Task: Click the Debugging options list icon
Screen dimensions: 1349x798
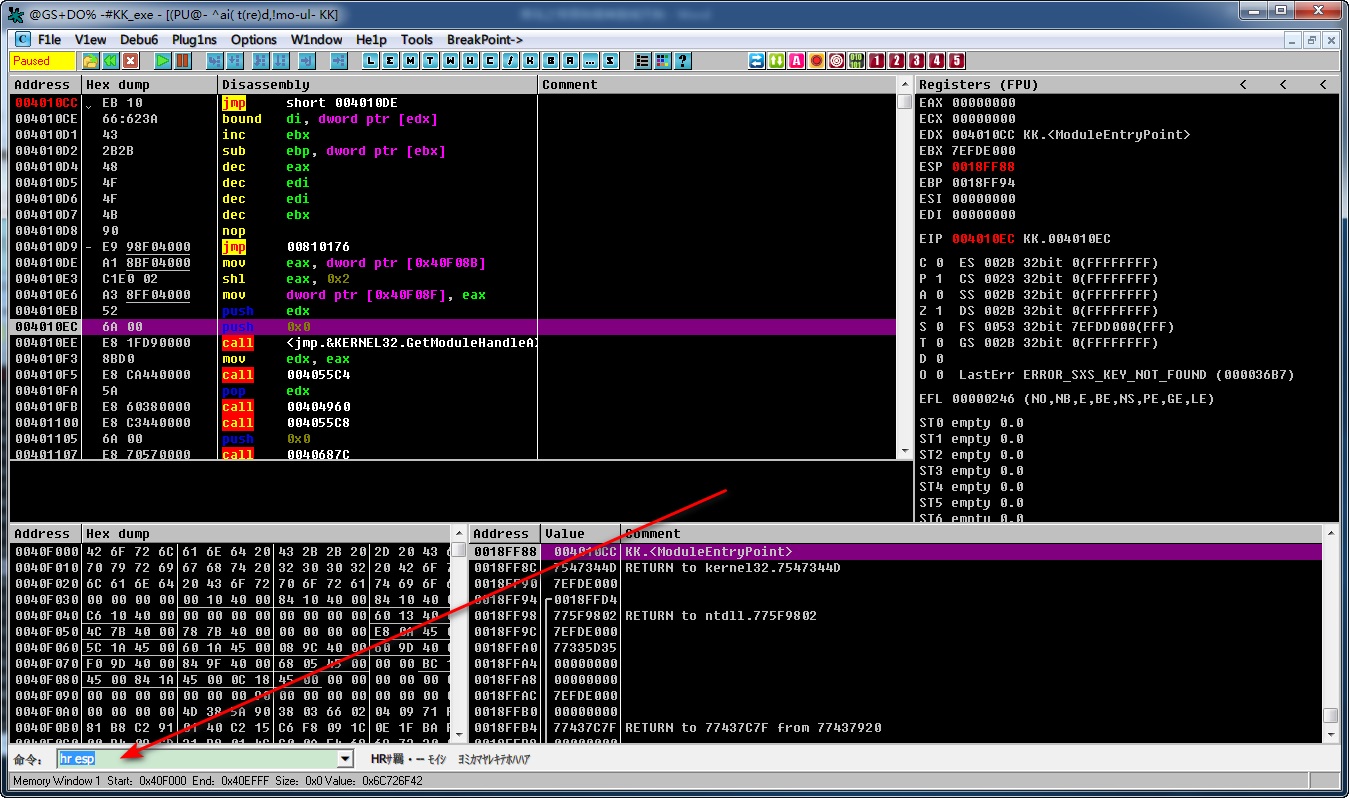Action: point(643,61)
